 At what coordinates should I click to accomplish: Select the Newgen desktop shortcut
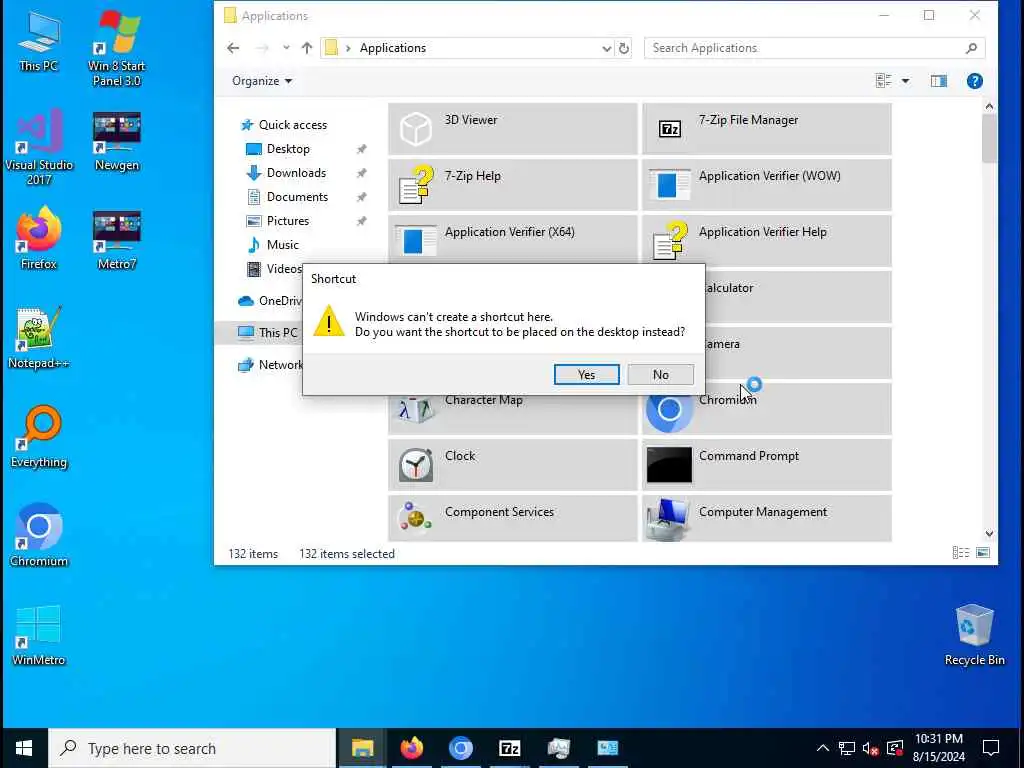[117, 141]
